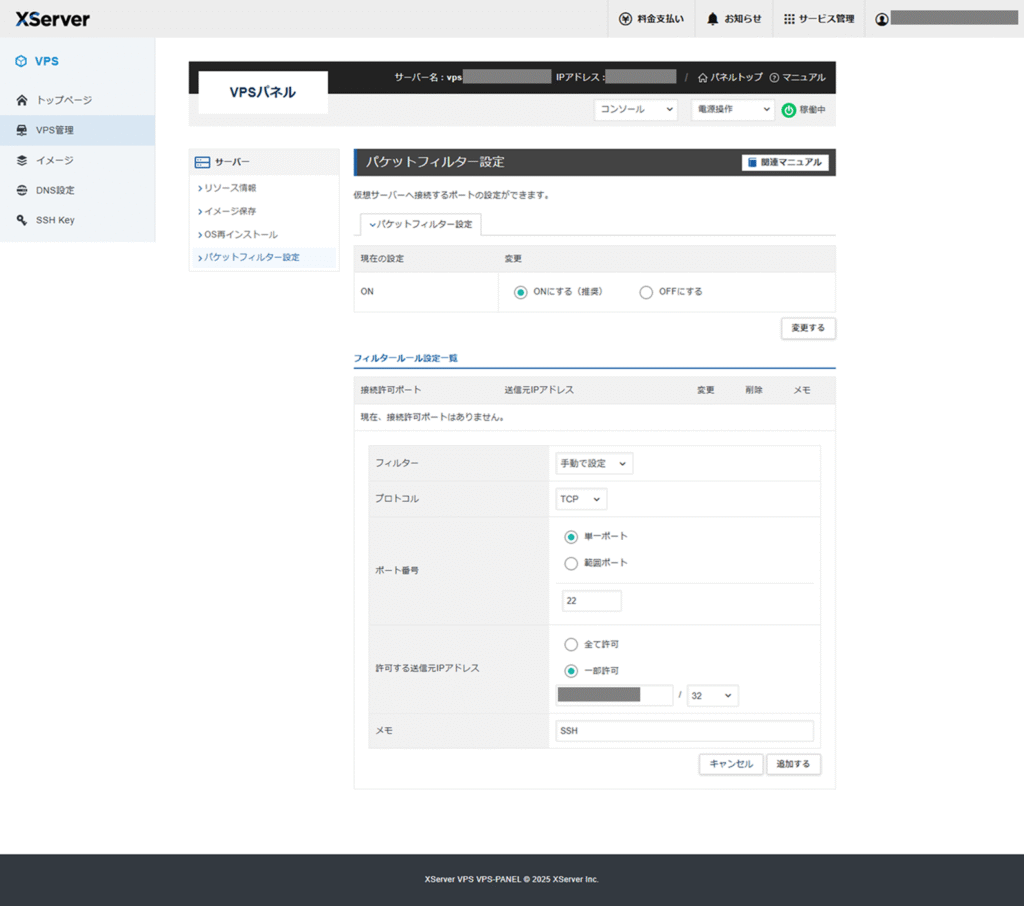Select the SSH Key key icon
The height and width of the screenshot is (906, 1024).
[x=22, y=220]
